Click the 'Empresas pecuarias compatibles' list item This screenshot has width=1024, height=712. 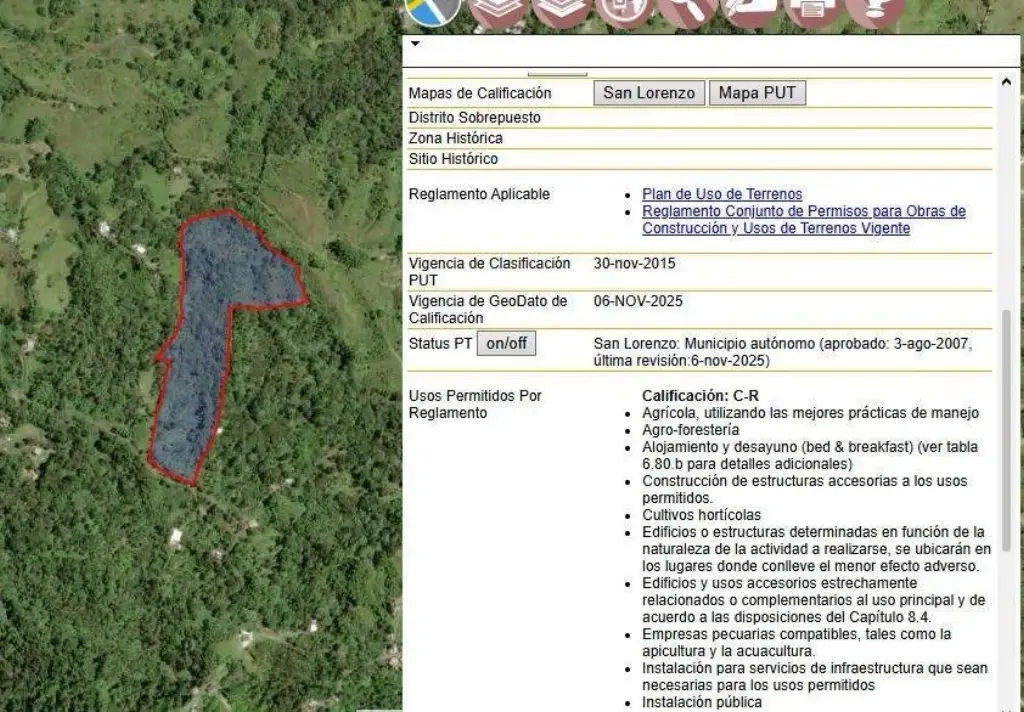coord(797,643)
